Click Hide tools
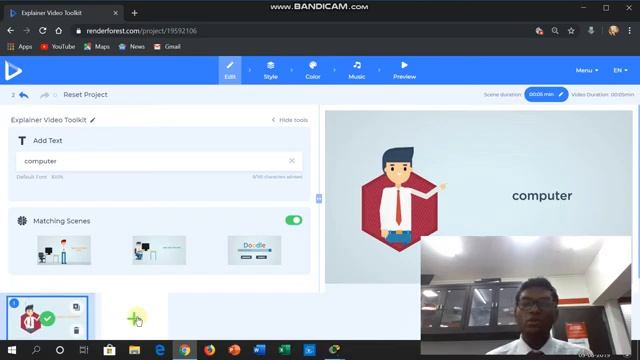 [x=290, y=120]
